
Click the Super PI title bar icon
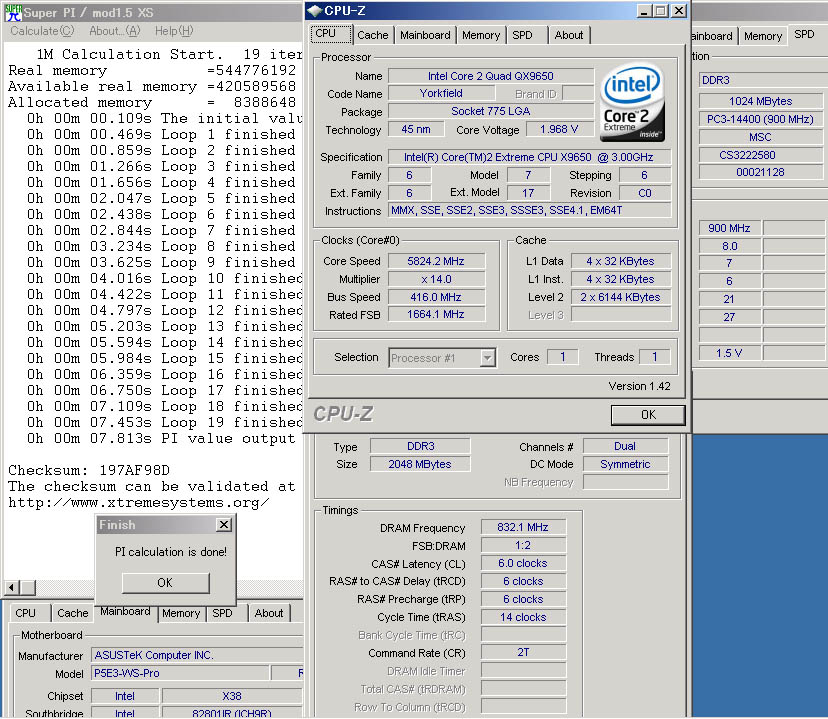13,12
